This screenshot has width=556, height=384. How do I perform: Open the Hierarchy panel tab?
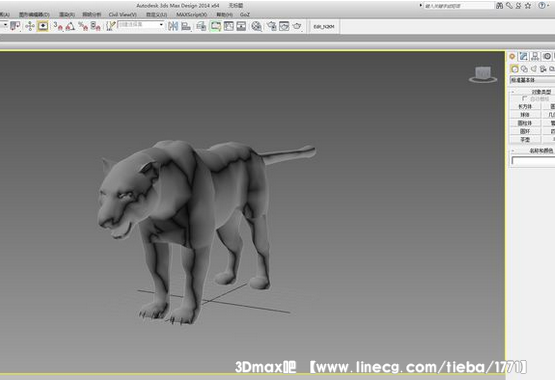pos(535,56)
